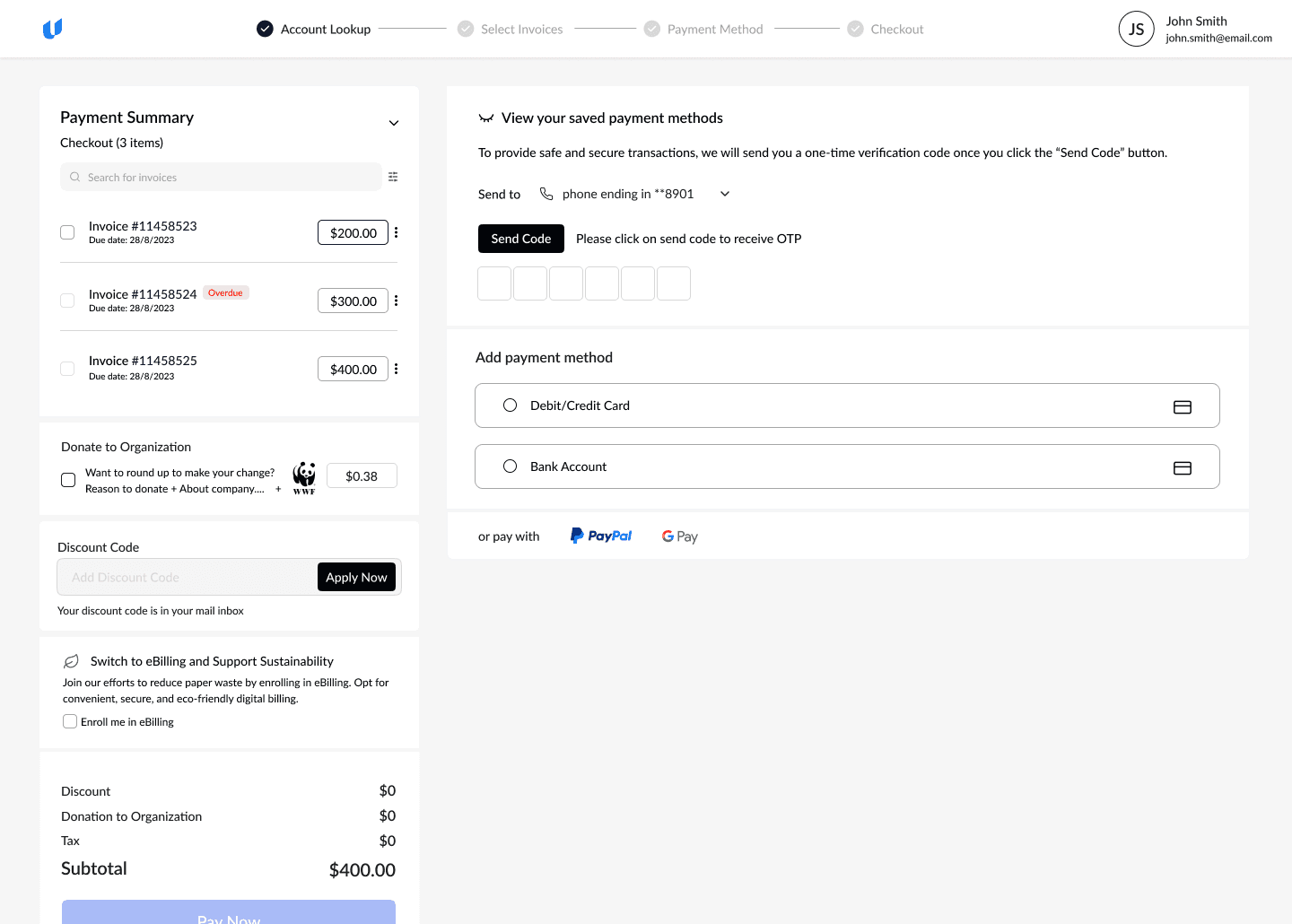
Task: Click the card icon in Debit/Credit Card row
Action: click(1183, 406)
